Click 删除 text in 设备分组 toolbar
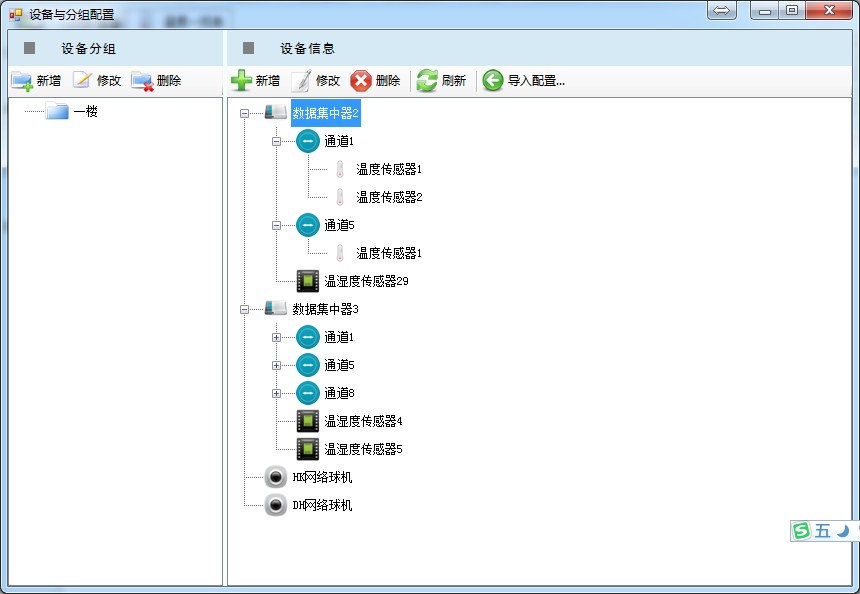 tap(168, 81)
